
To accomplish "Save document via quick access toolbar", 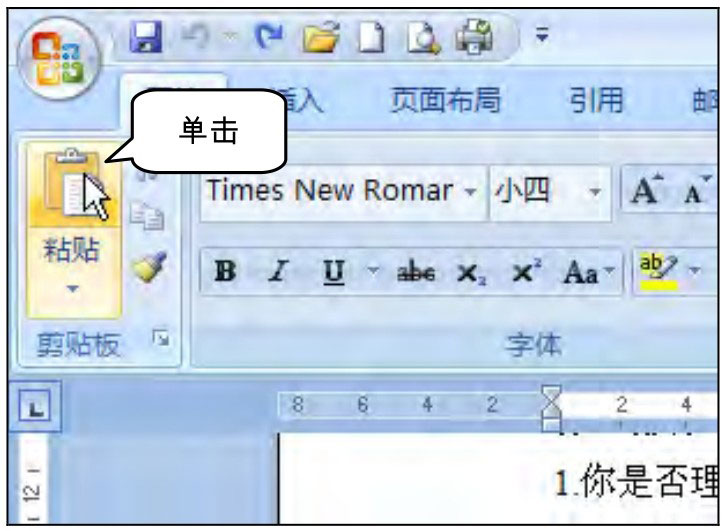I will tap(147, 37).
